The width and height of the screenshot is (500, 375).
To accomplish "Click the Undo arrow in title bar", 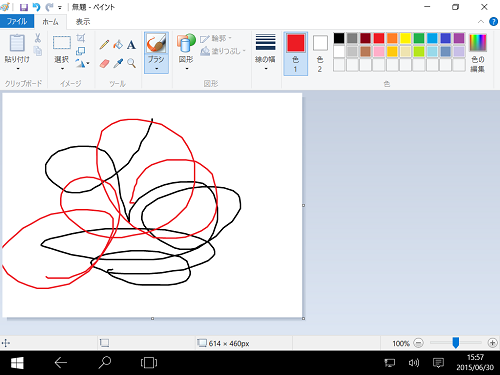I will 36,7.
